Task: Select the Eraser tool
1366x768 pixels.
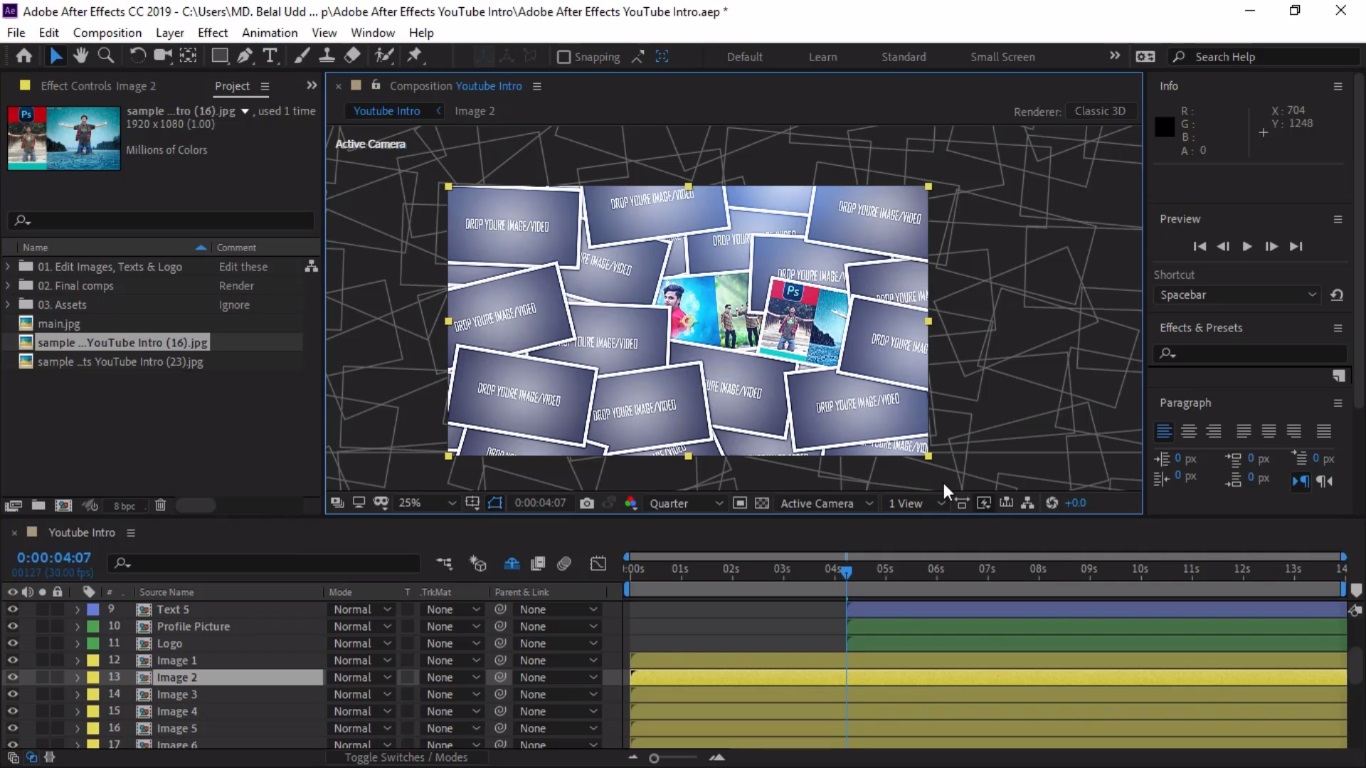Action: coord(352,56)
